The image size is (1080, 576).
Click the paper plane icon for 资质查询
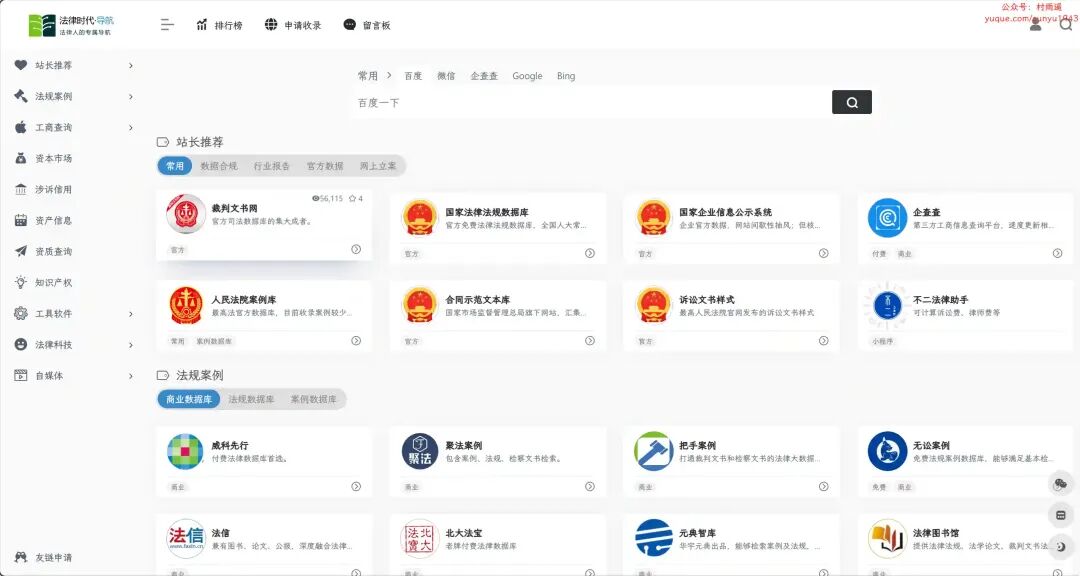(21, 251)
